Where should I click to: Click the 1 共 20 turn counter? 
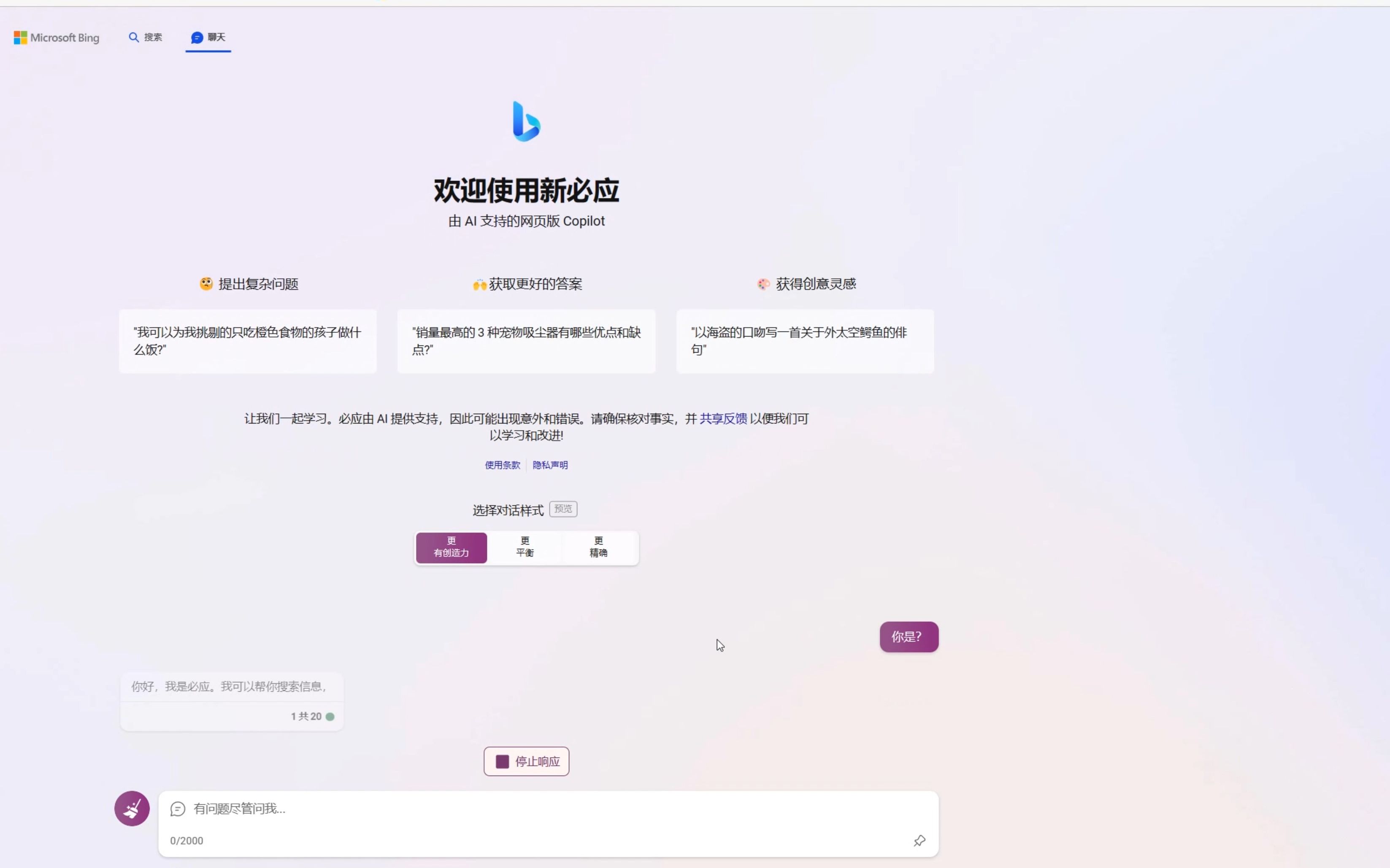point(306,717)
